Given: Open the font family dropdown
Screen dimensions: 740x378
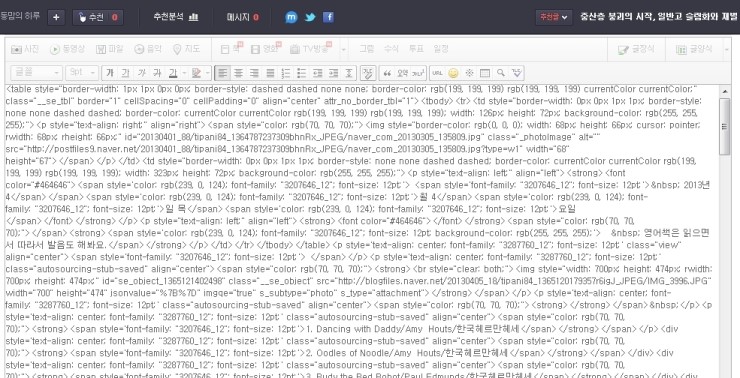Looking at the screenshot, I should (36, 73).
